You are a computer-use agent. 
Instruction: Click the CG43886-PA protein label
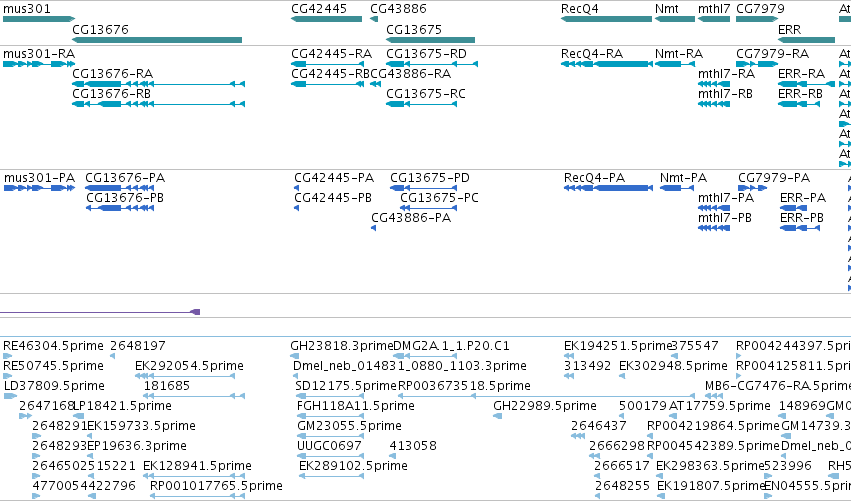tap(411, 218)
